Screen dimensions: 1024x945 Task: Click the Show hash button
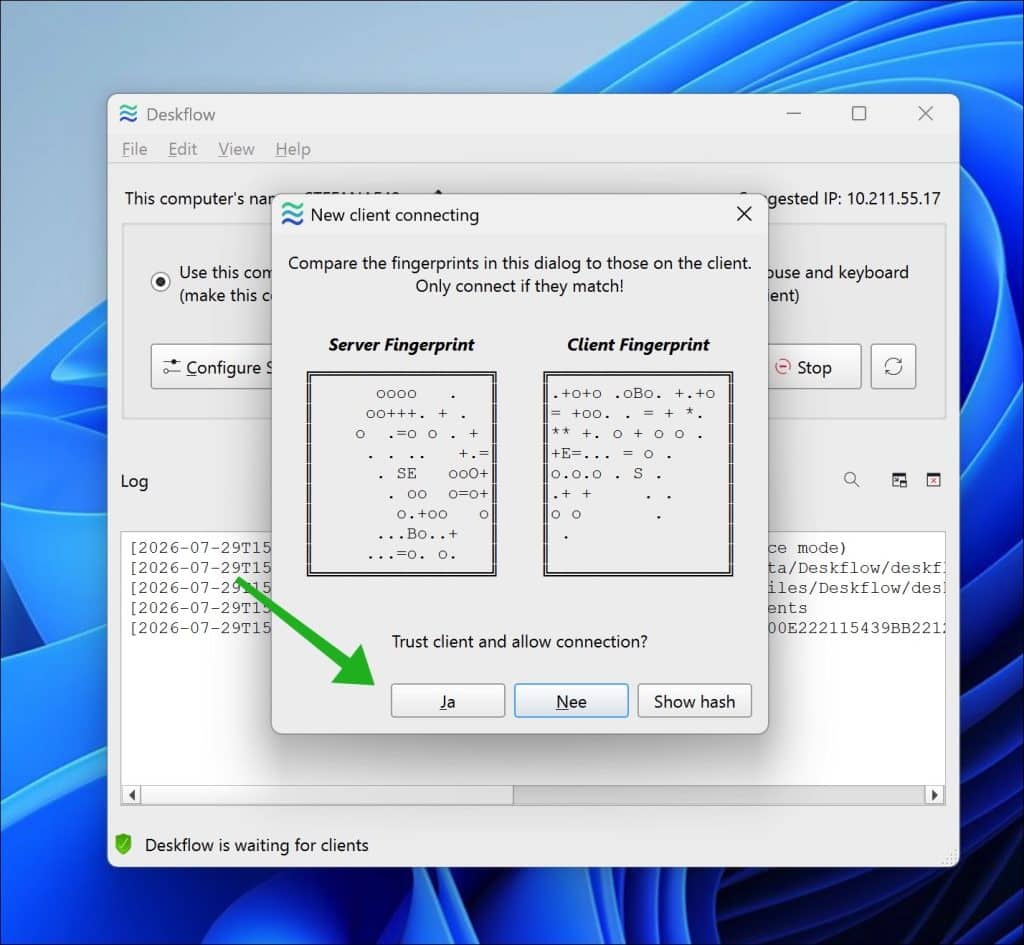[x=694, y=701]
